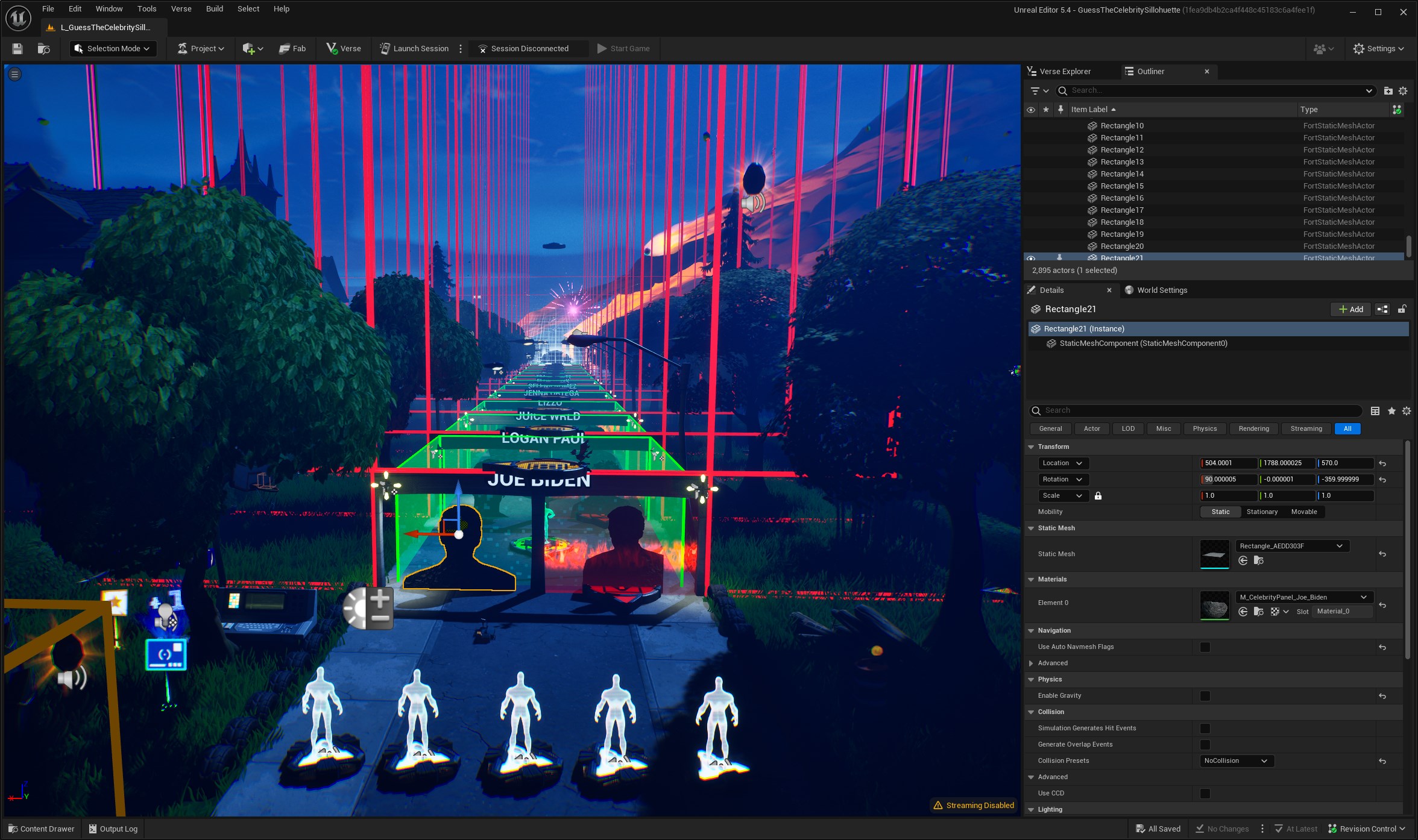Open the Verse menu
This screenshot has width=1418, height=840.
(x=181, y=9)
